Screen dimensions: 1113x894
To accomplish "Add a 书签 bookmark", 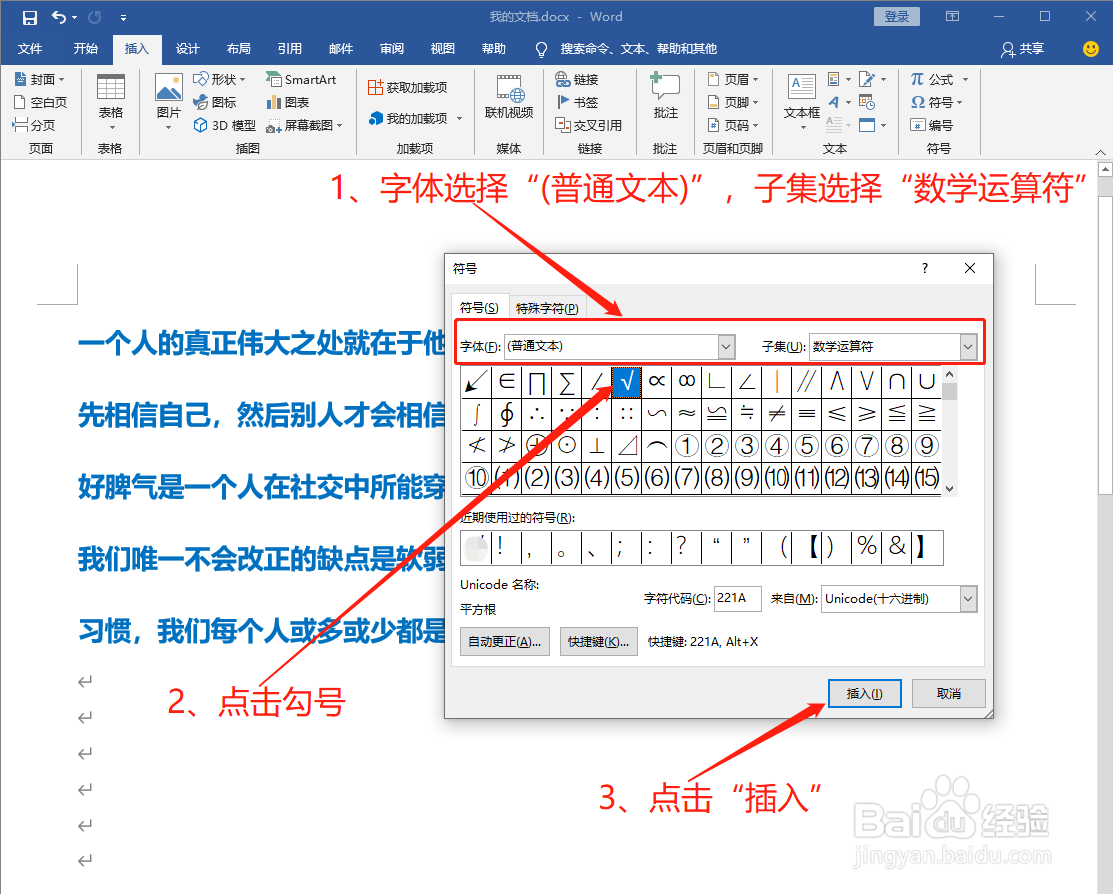I will pos(577,102).
